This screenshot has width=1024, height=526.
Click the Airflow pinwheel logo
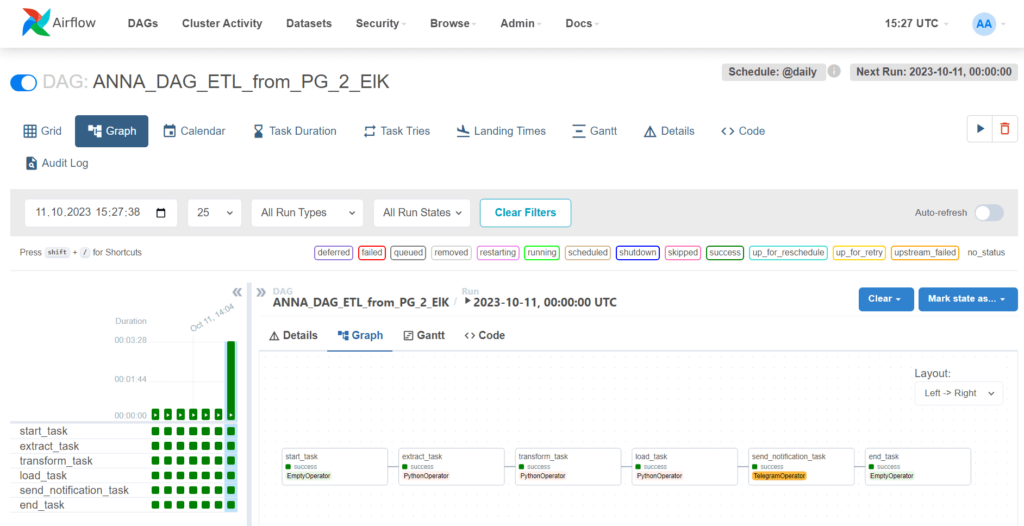click(x=36, y=23)
